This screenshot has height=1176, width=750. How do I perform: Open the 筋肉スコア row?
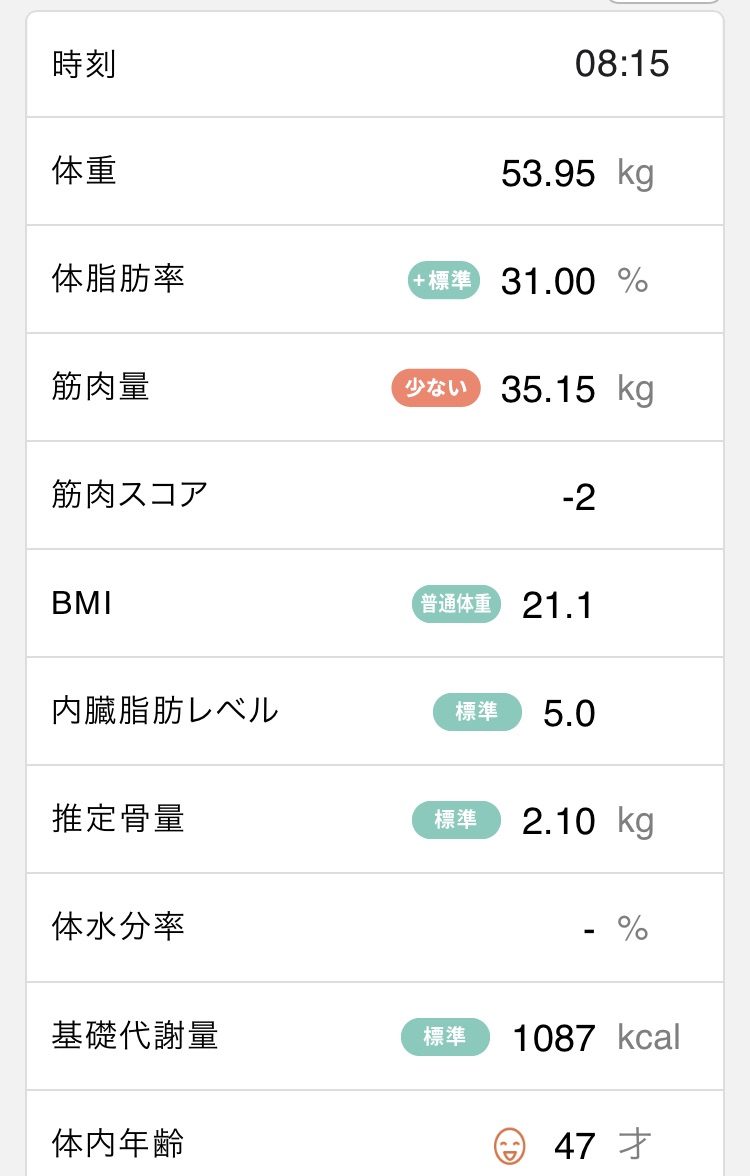(x=375, y=495)
